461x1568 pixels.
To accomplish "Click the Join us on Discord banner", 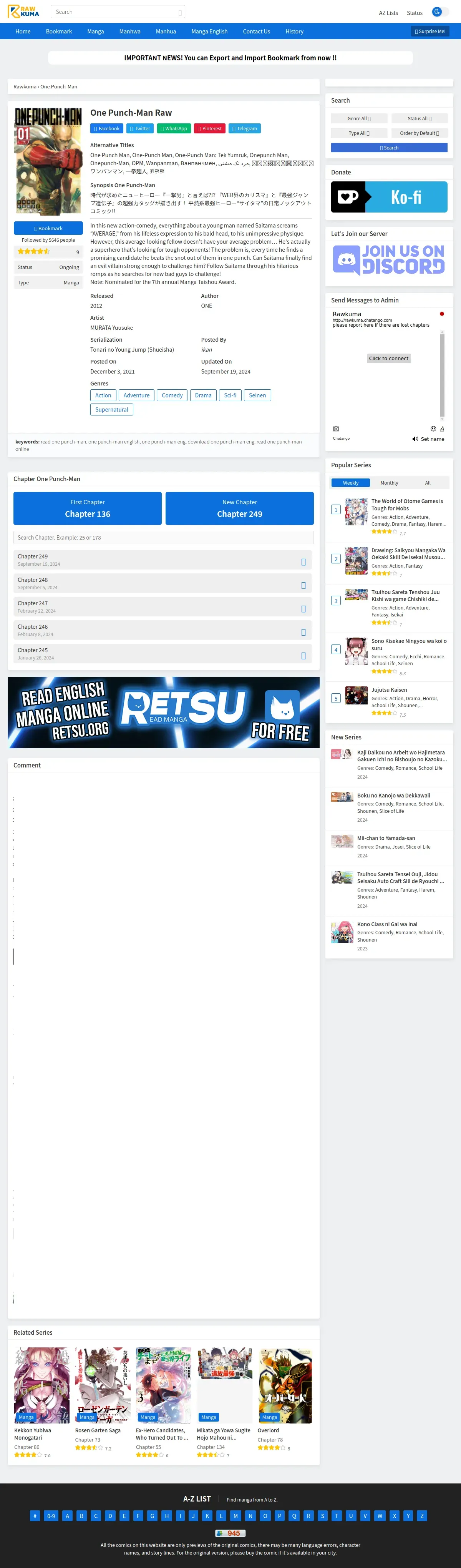I will click(x=389, y=260).
